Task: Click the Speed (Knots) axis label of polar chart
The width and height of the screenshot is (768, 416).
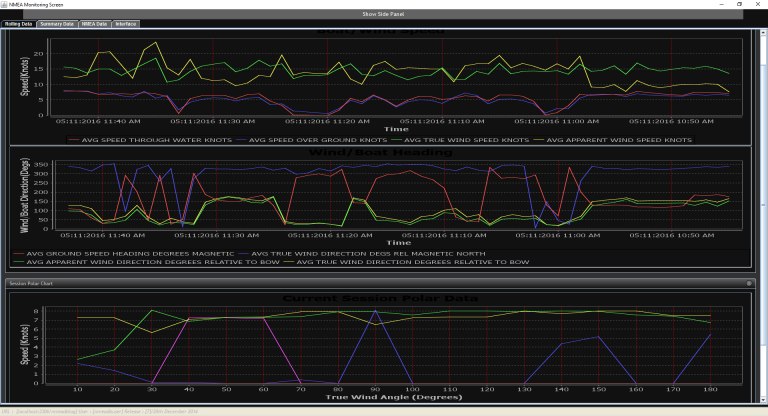Action: click(24, 344)
